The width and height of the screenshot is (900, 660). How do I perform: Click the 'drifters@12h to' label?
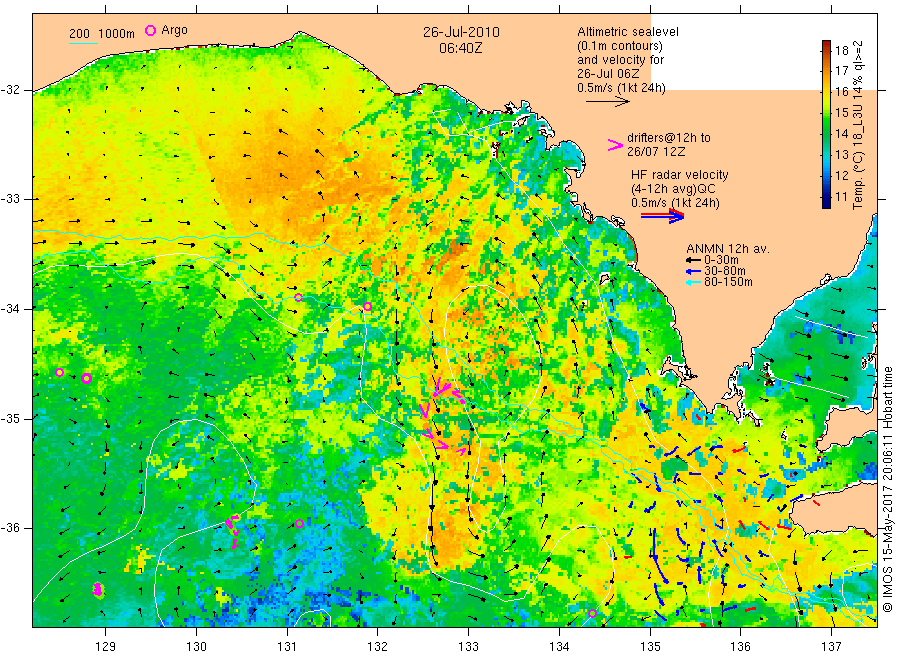(x=669, y=138)
